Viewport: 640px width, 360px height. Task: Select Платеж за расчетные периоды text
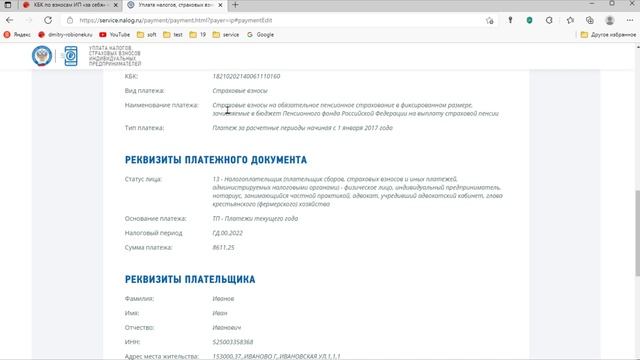click(302, 128)
